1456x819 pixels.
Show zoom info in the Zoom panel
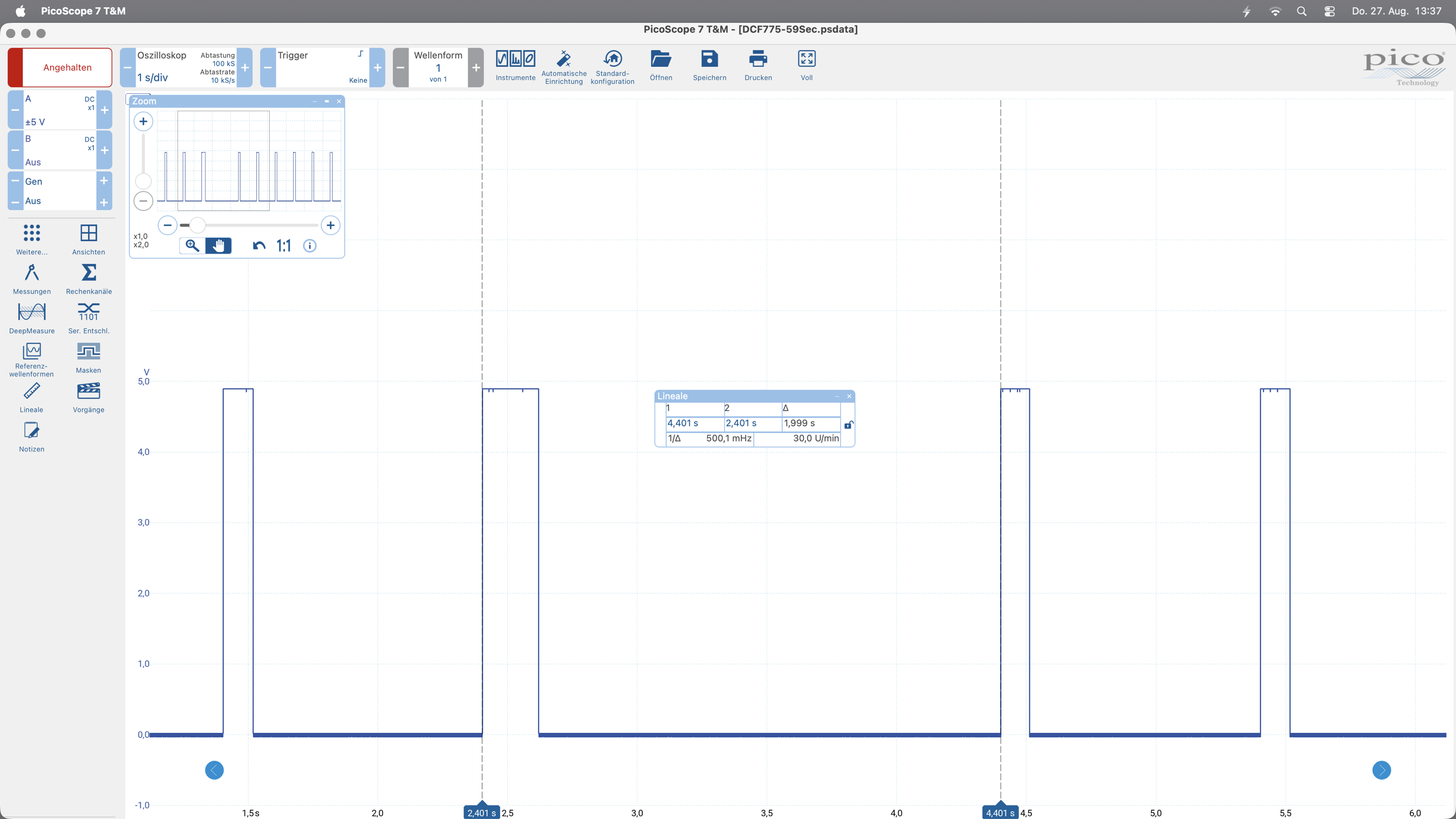coord(310,245)
